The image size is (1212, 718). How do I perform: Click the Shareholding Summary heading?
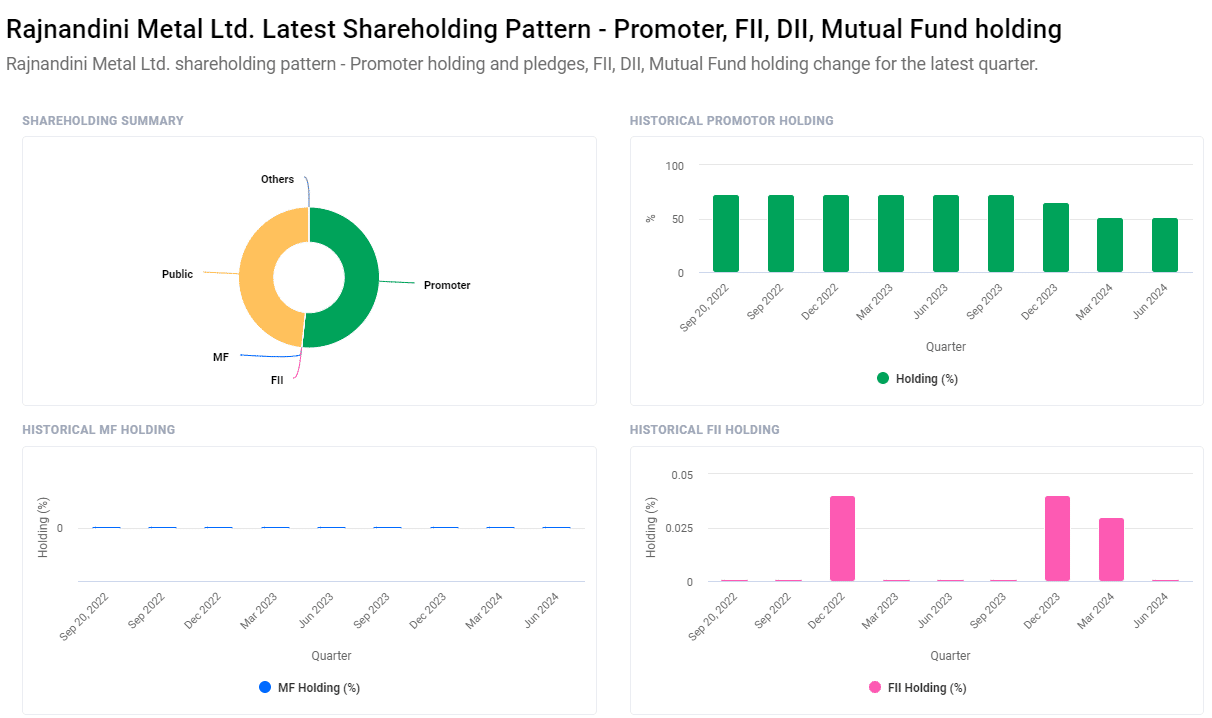tap(103, 121)
